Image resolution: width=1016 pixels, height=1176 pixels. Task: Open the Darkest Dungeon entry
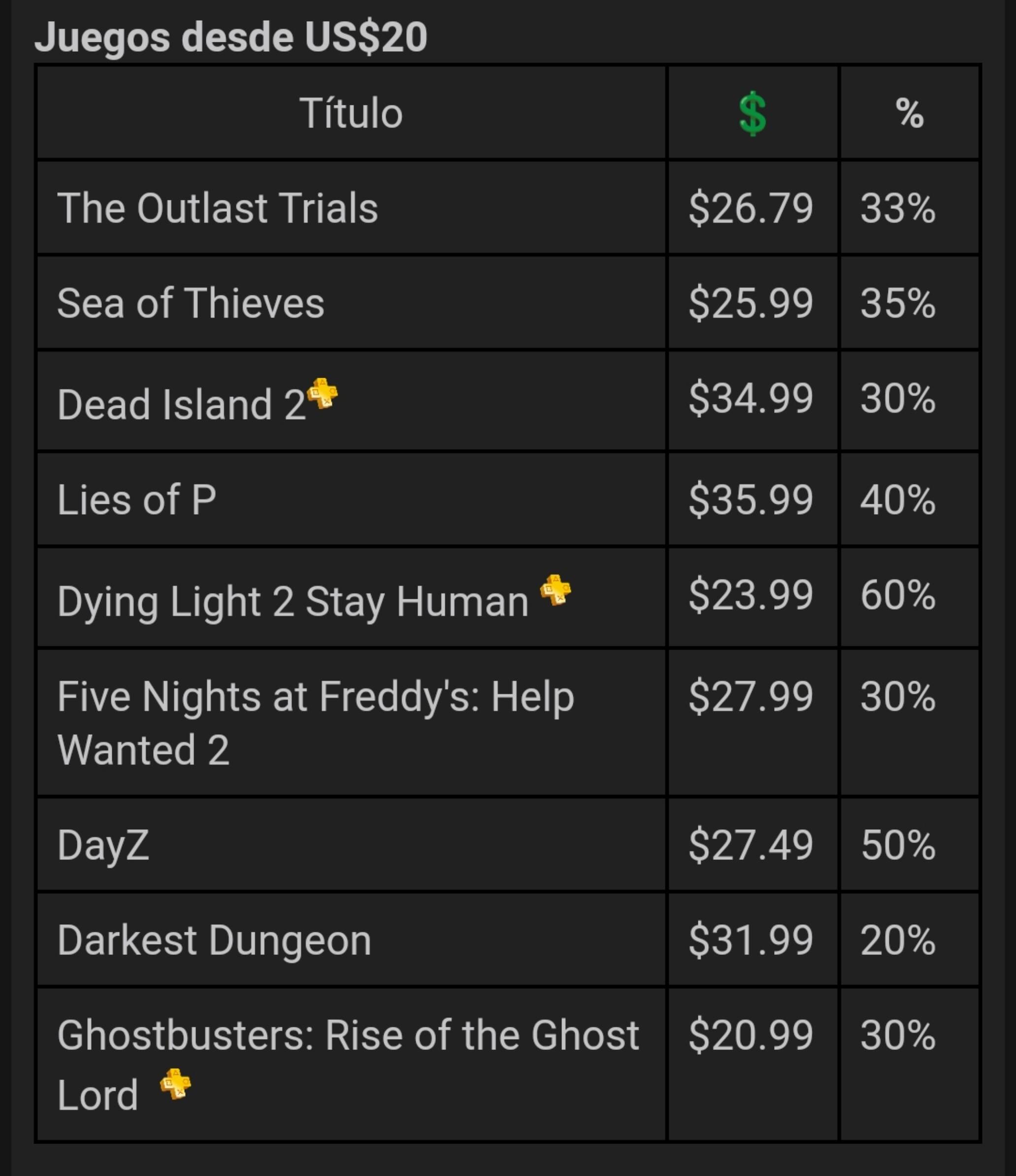[215, 941]
